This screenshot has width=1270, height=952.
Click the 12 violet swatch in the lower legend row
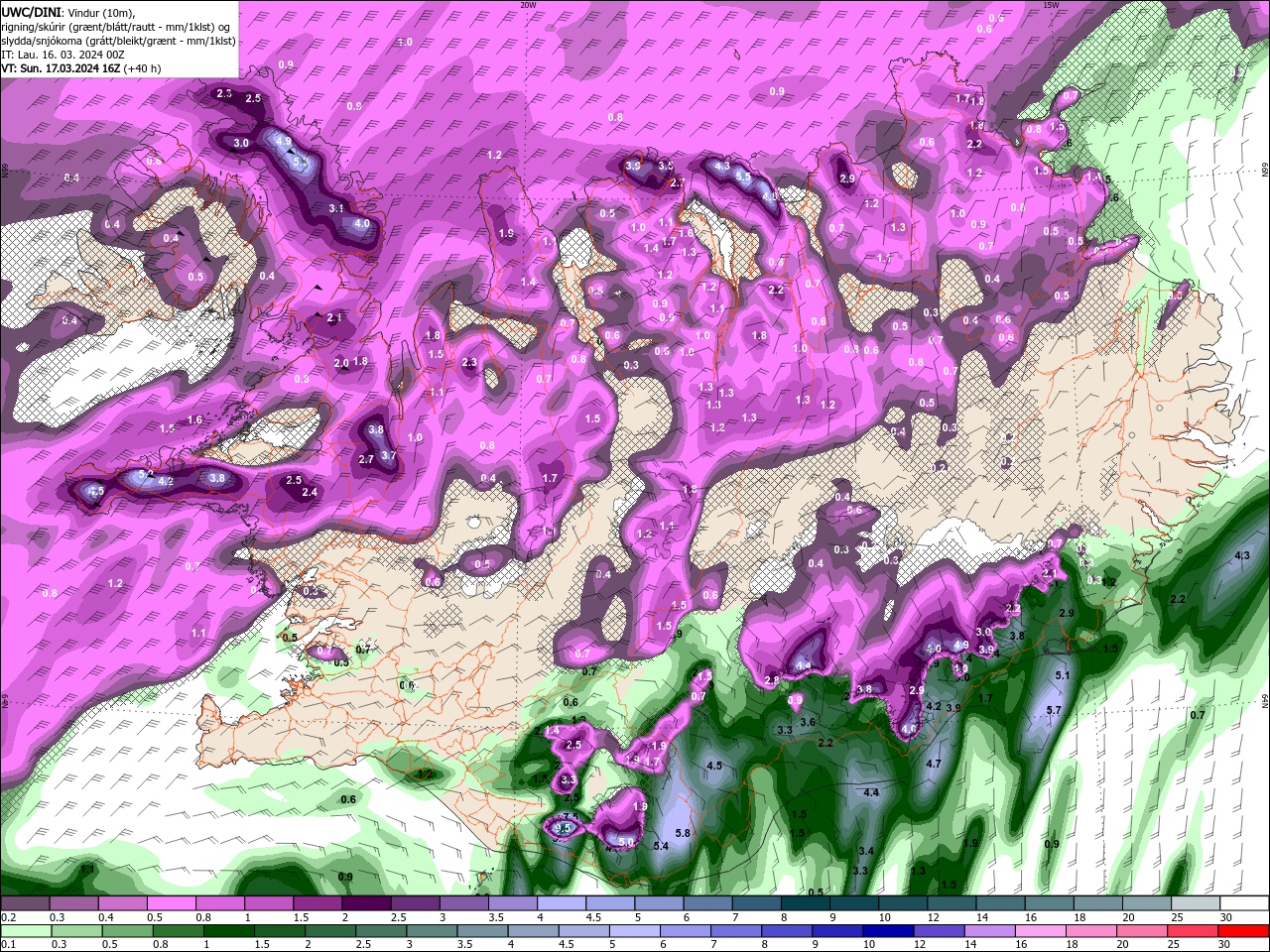pos(940,931)
